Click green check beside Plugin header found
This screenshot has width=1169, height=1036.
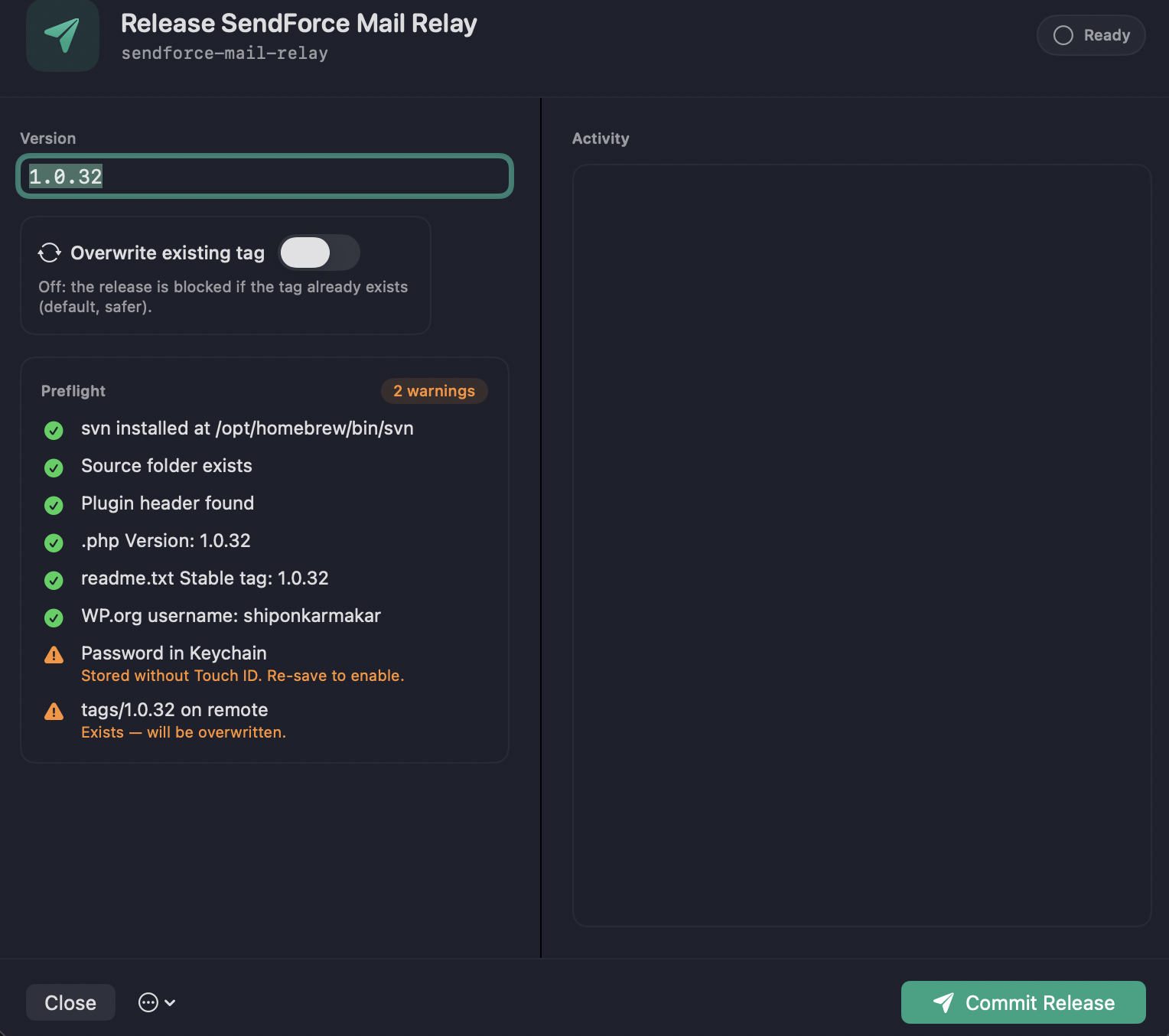(x=54, y=505)
